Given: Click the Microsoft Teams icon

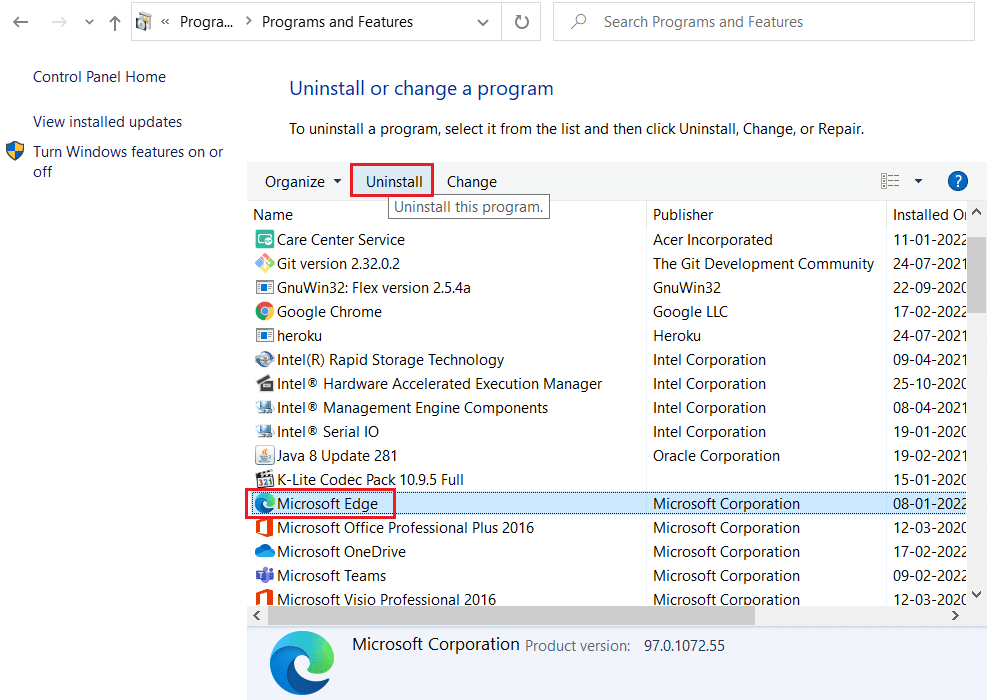Looking at the screenshot, I should [264, 575].
